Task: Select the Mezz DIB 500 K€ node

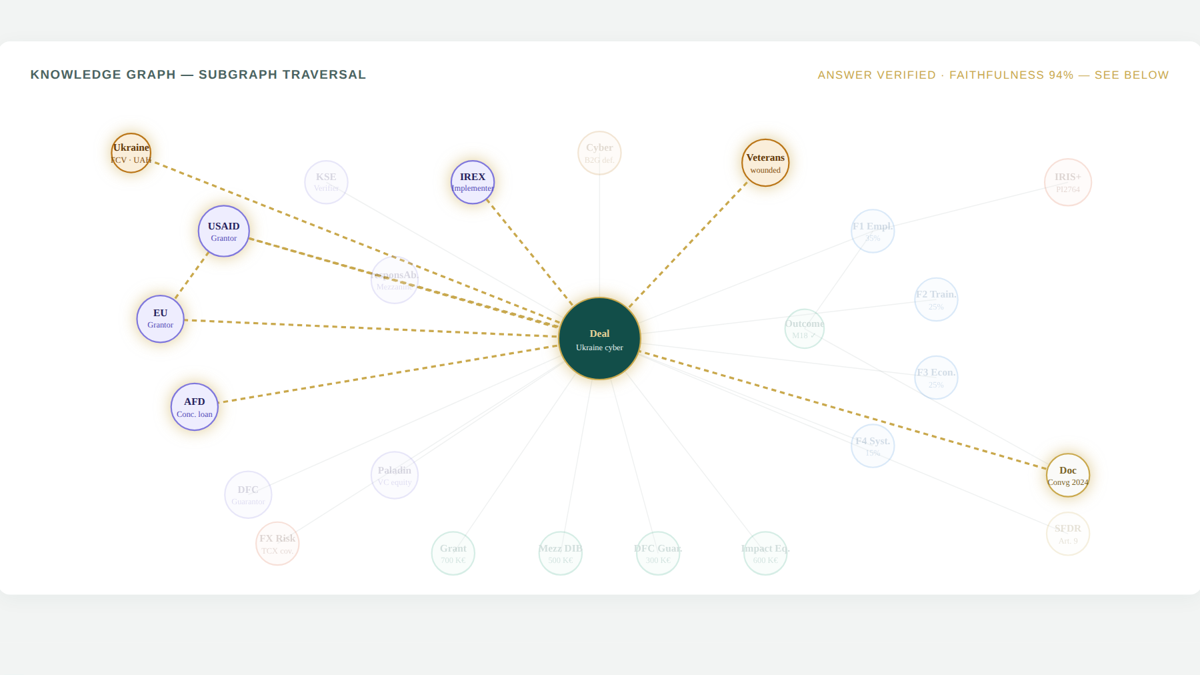Action: click(x=560, y=553)
